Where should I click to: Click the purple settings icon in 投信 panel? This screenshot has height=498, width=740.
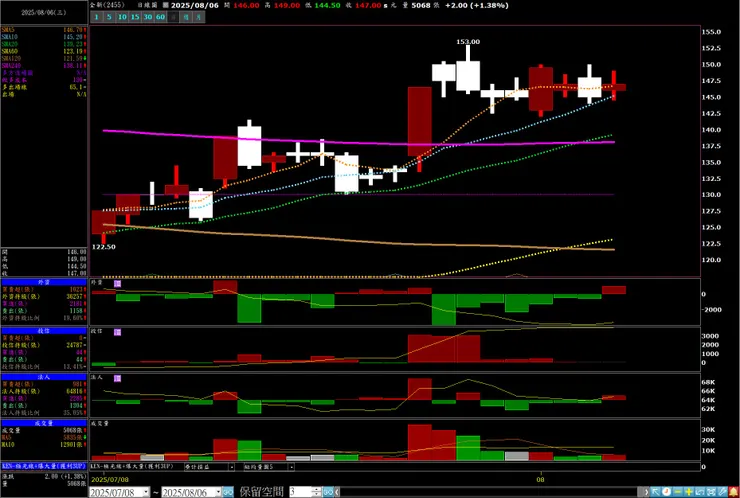pos(118,332)
